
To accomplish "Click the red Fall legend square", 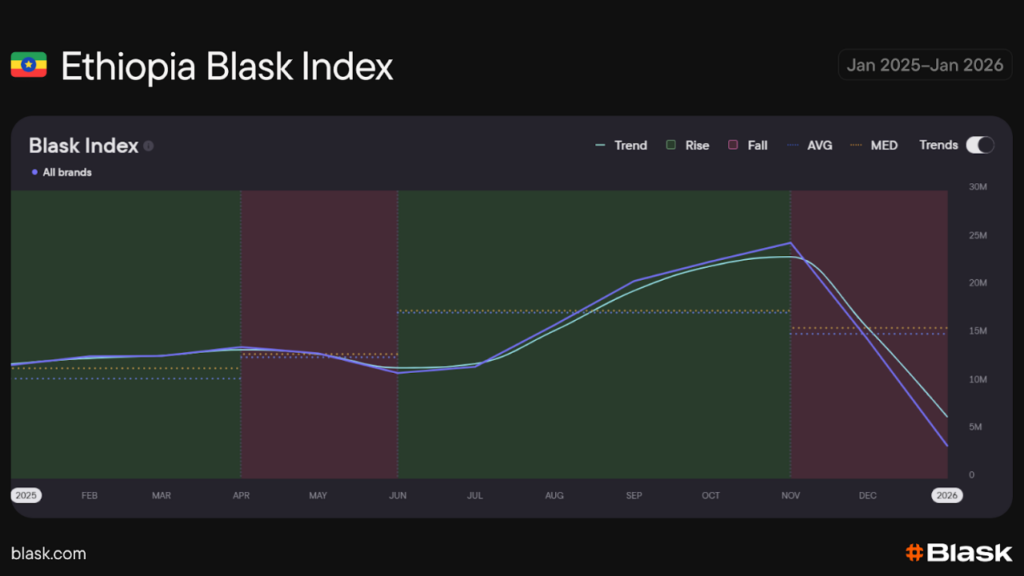I will [x=733, y=146].
